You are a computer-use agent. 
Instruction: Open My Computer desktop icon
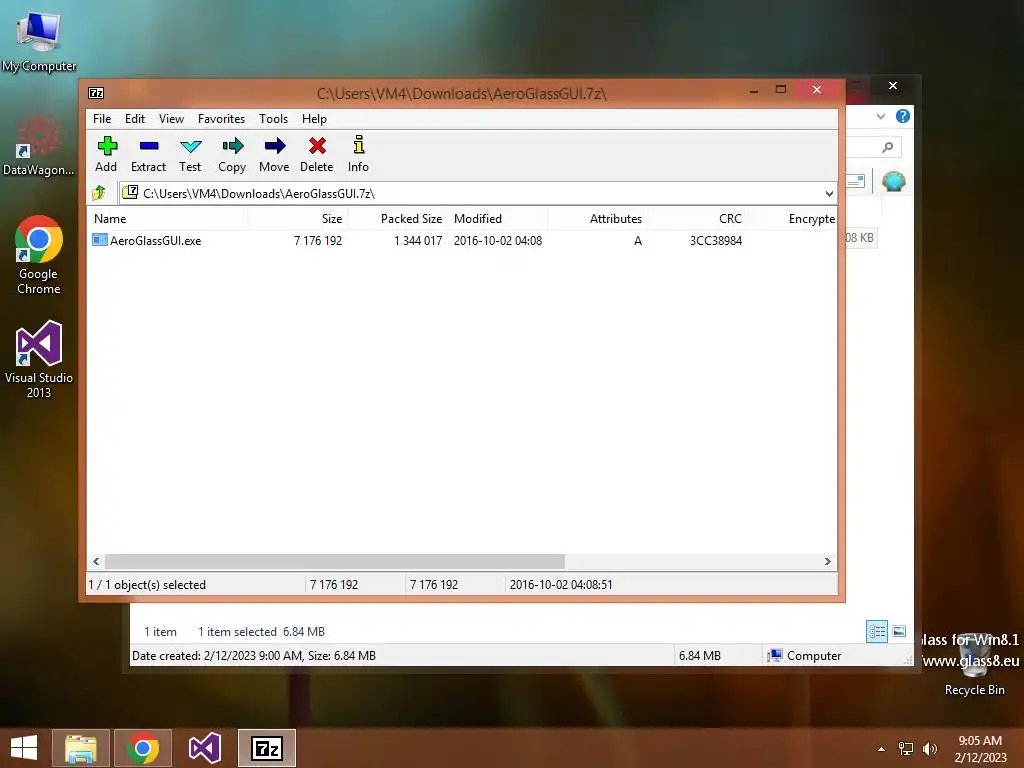[x=39, y=42]
